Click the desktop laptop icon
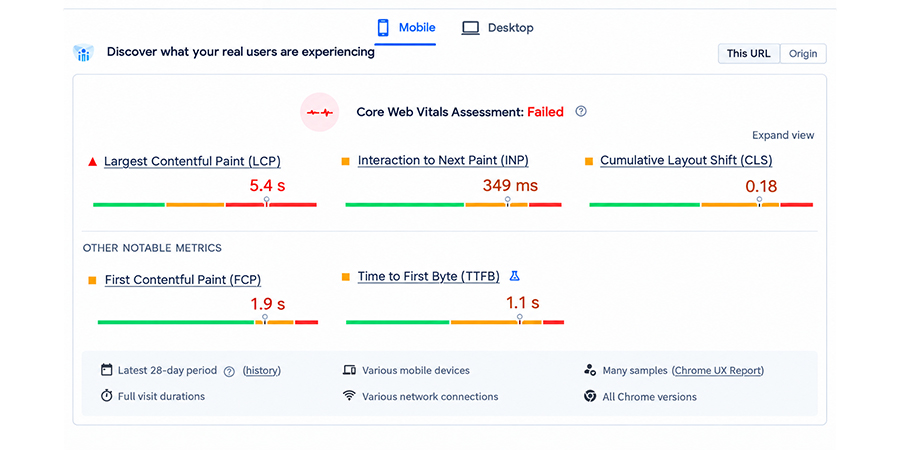Viewport: 900px width, 450px height. pos(470,28)
